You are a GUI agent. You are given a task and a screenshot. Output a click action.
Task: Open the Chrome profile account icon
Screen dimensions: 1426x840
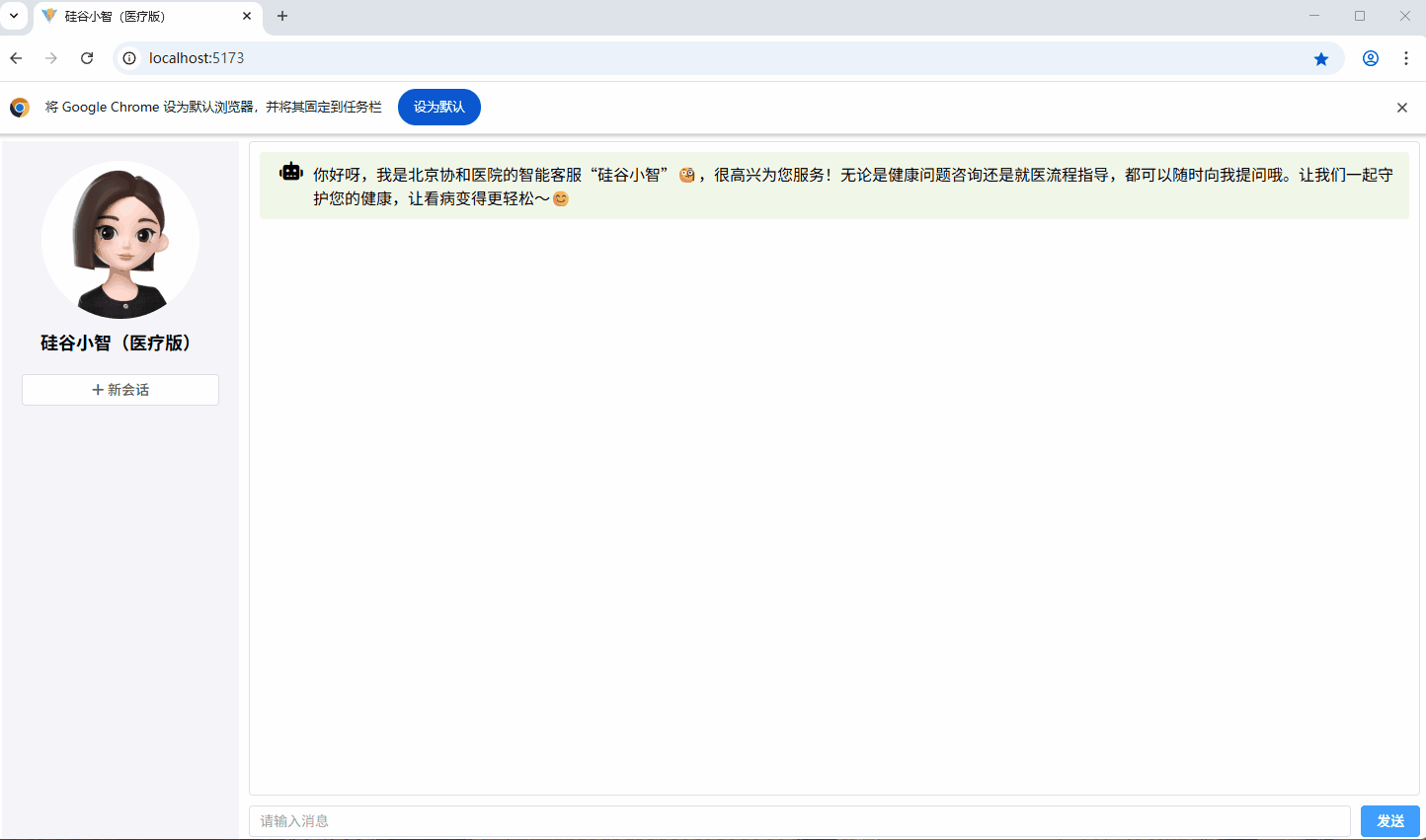(x=1371, y=58)
